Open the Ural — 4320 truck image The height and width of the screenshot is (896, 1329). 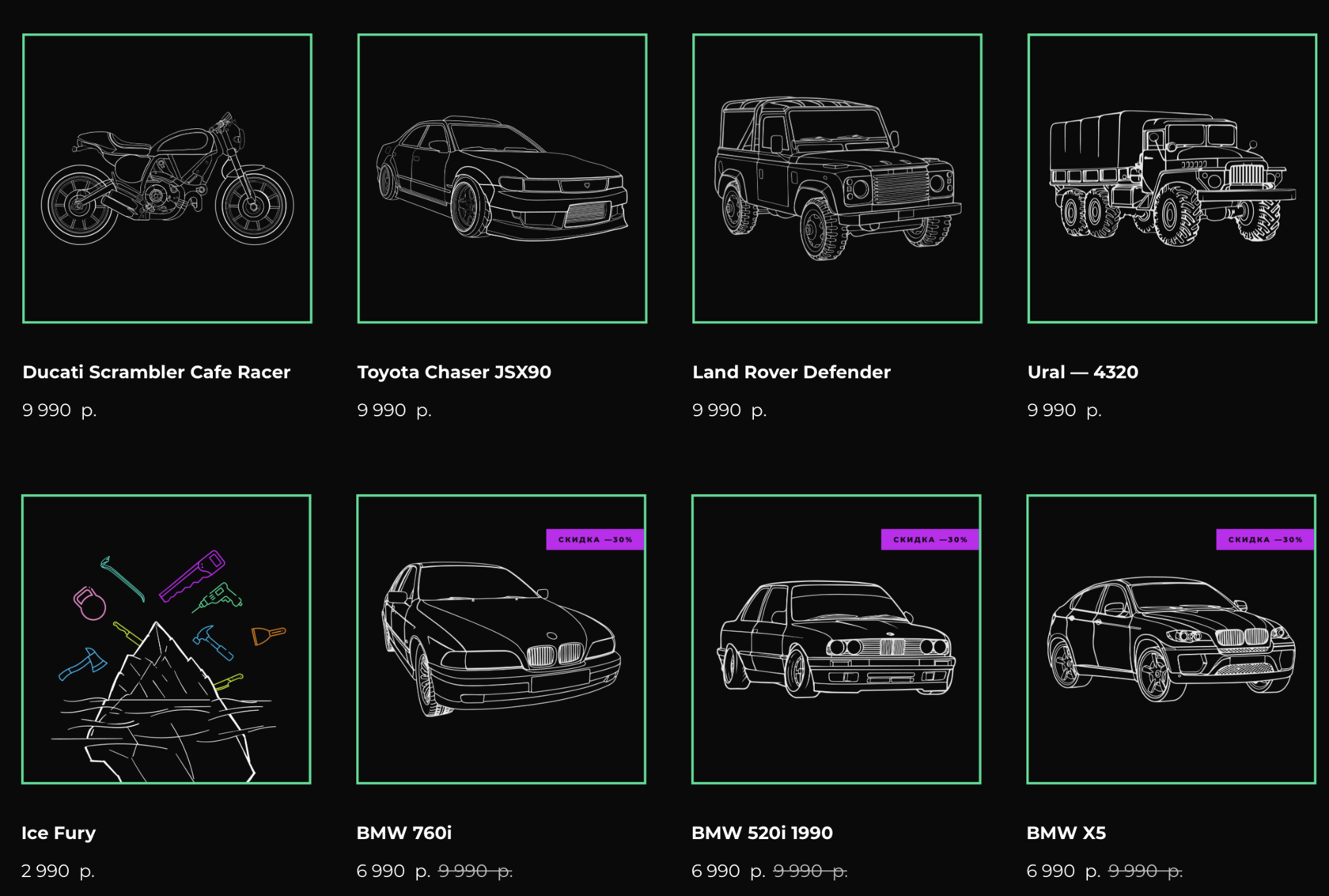click(1172, 178)
